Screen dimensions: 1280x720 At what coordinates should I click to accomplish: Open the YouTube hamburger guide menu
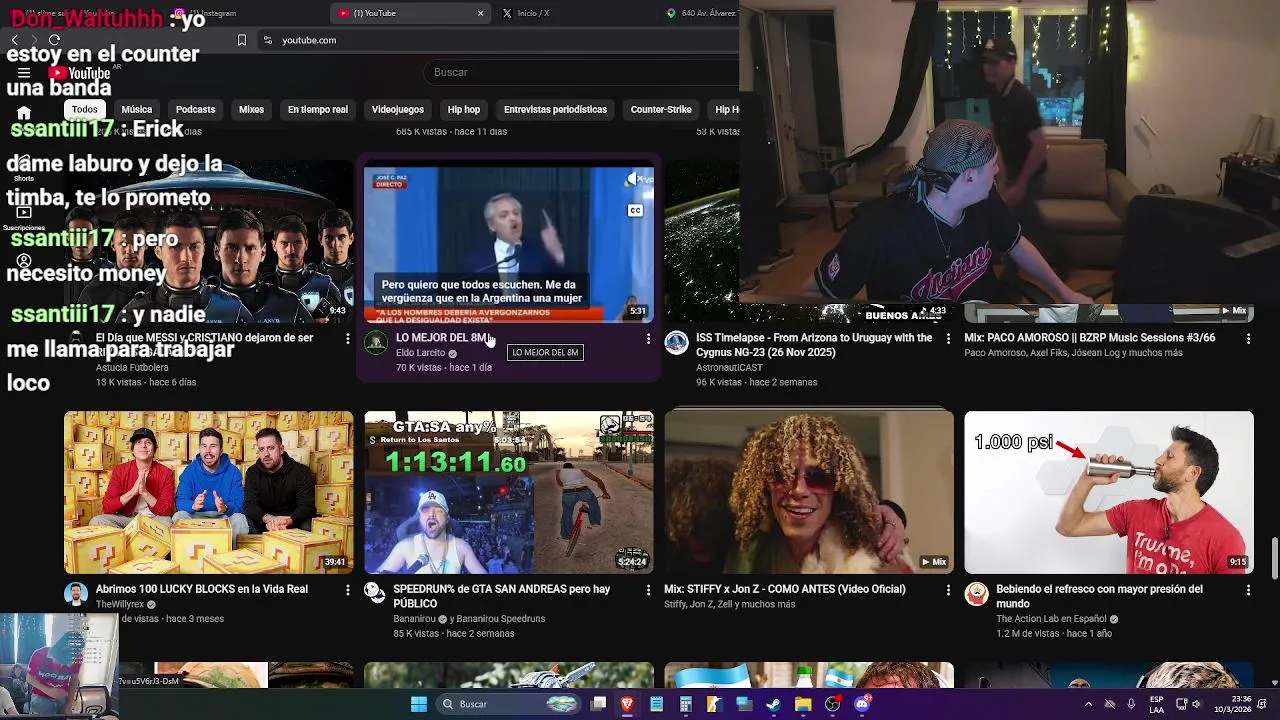tap(24, 73)
